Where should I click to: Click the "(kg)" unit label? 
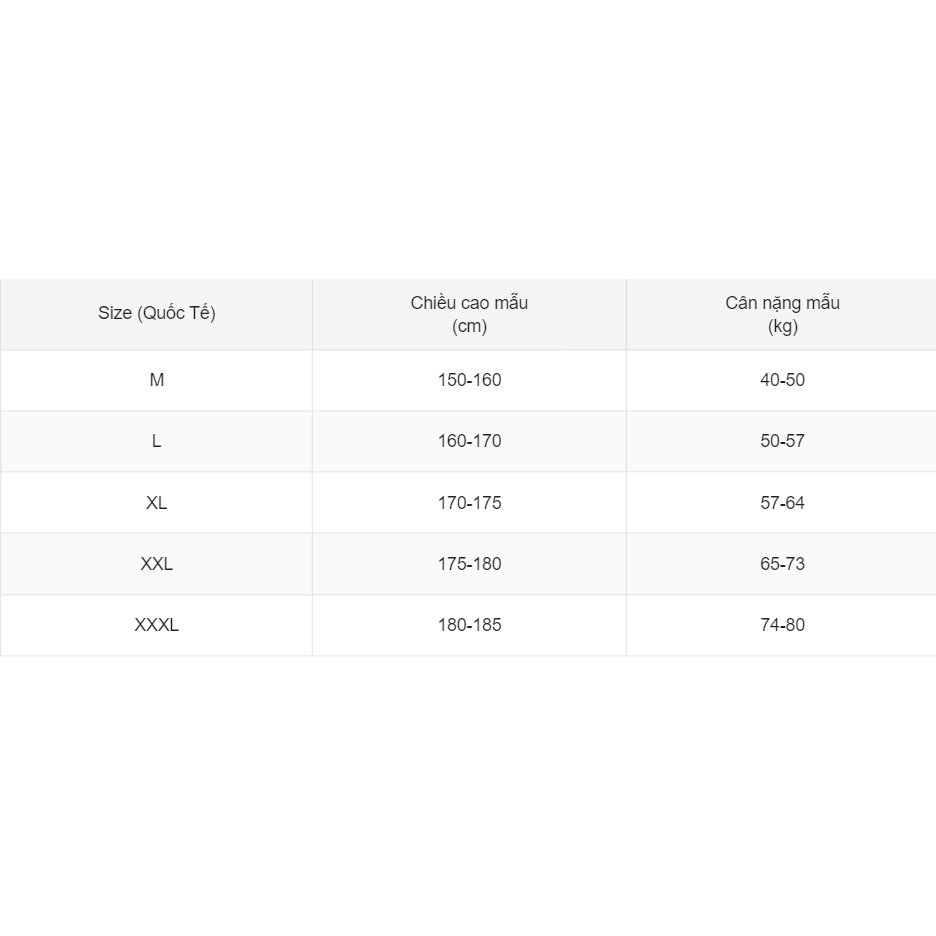tap(782, 326)
